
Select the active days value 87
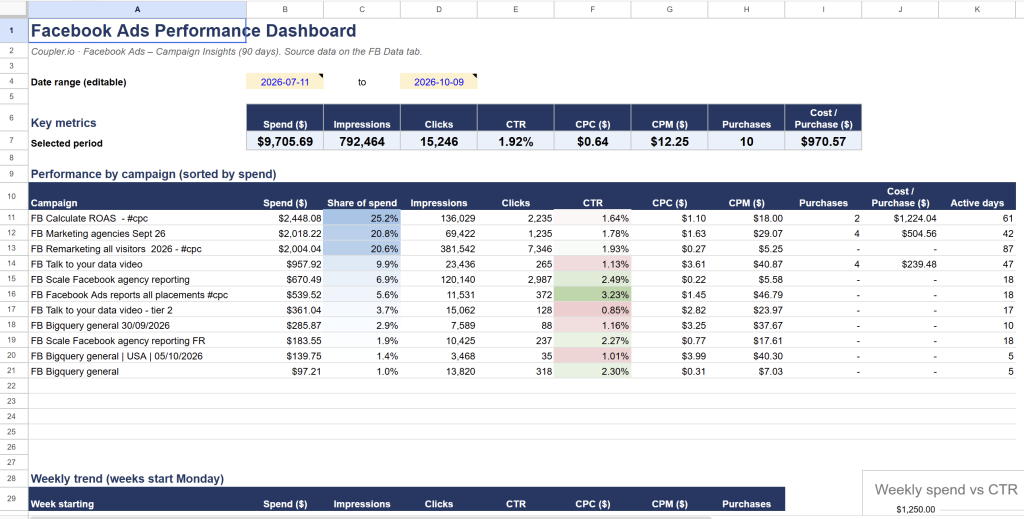[977, 249]
